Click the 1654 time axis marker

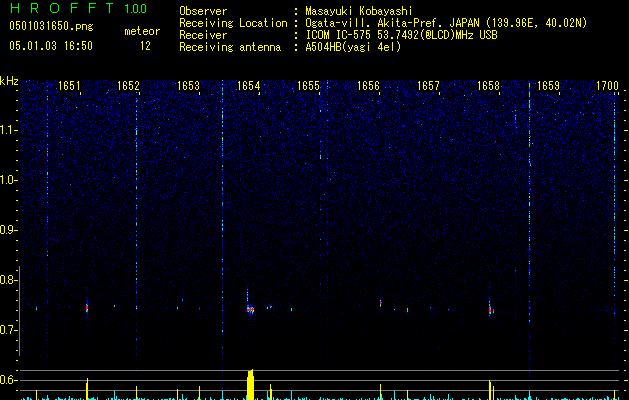pos(249,86)
